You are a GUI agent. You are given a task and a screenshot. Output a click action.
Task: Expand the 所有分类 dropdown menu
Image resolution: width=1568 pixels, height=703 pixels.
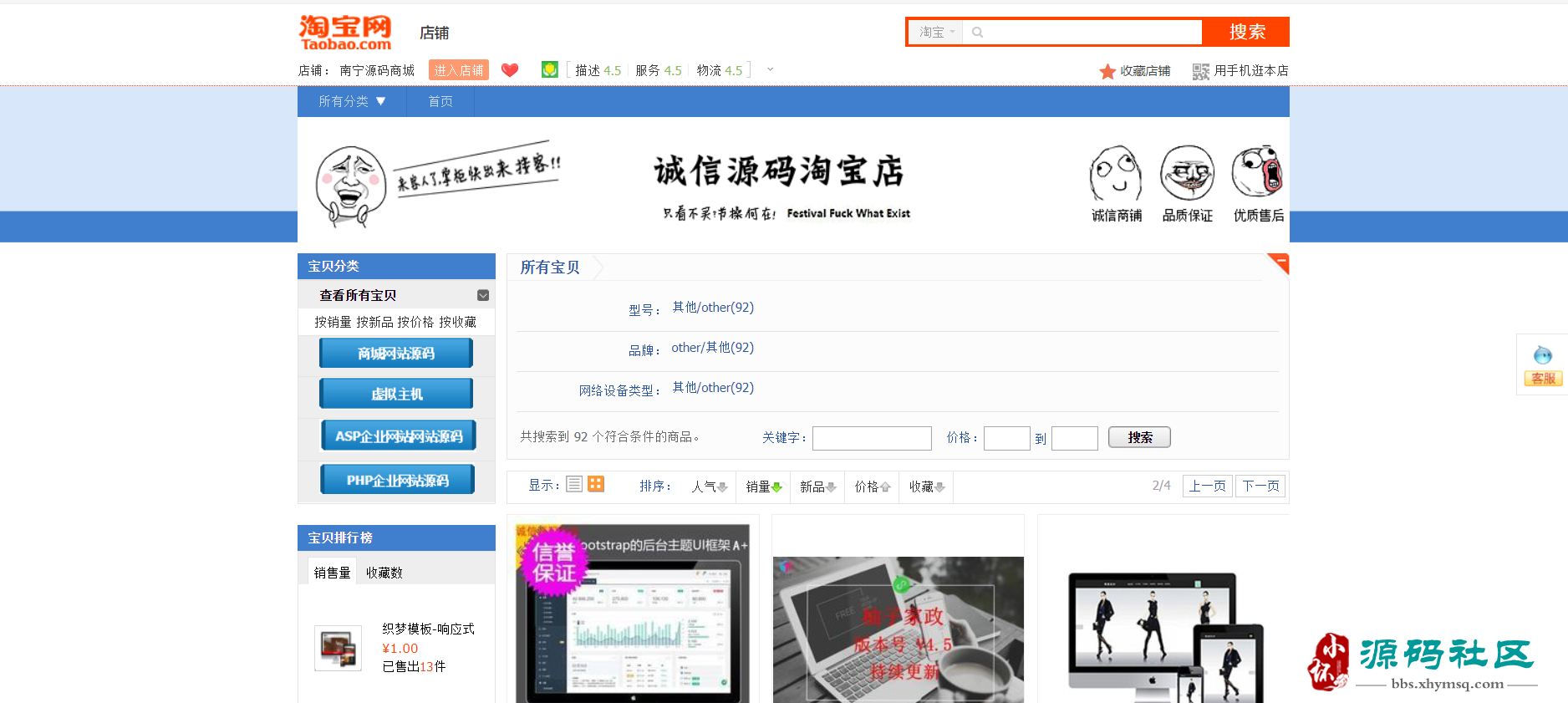(x=352, y=101)
